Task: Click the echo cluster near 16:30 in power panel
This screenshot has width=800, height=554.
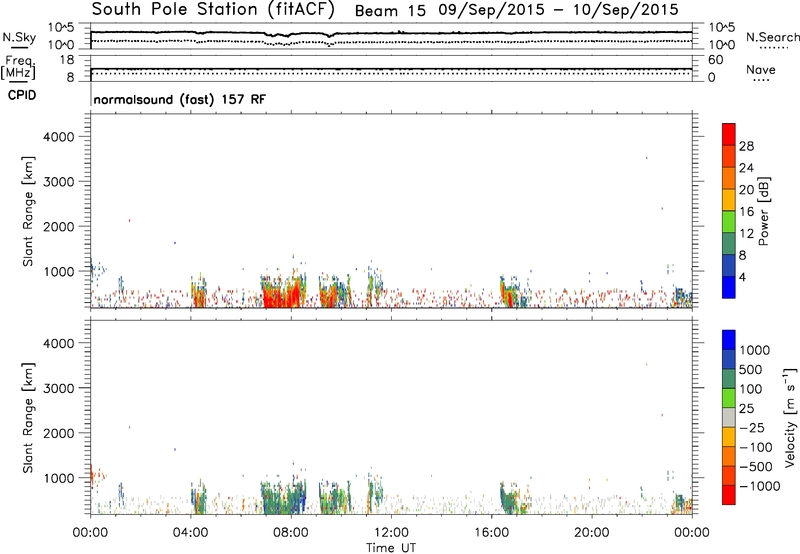Action: click(511, 292)
